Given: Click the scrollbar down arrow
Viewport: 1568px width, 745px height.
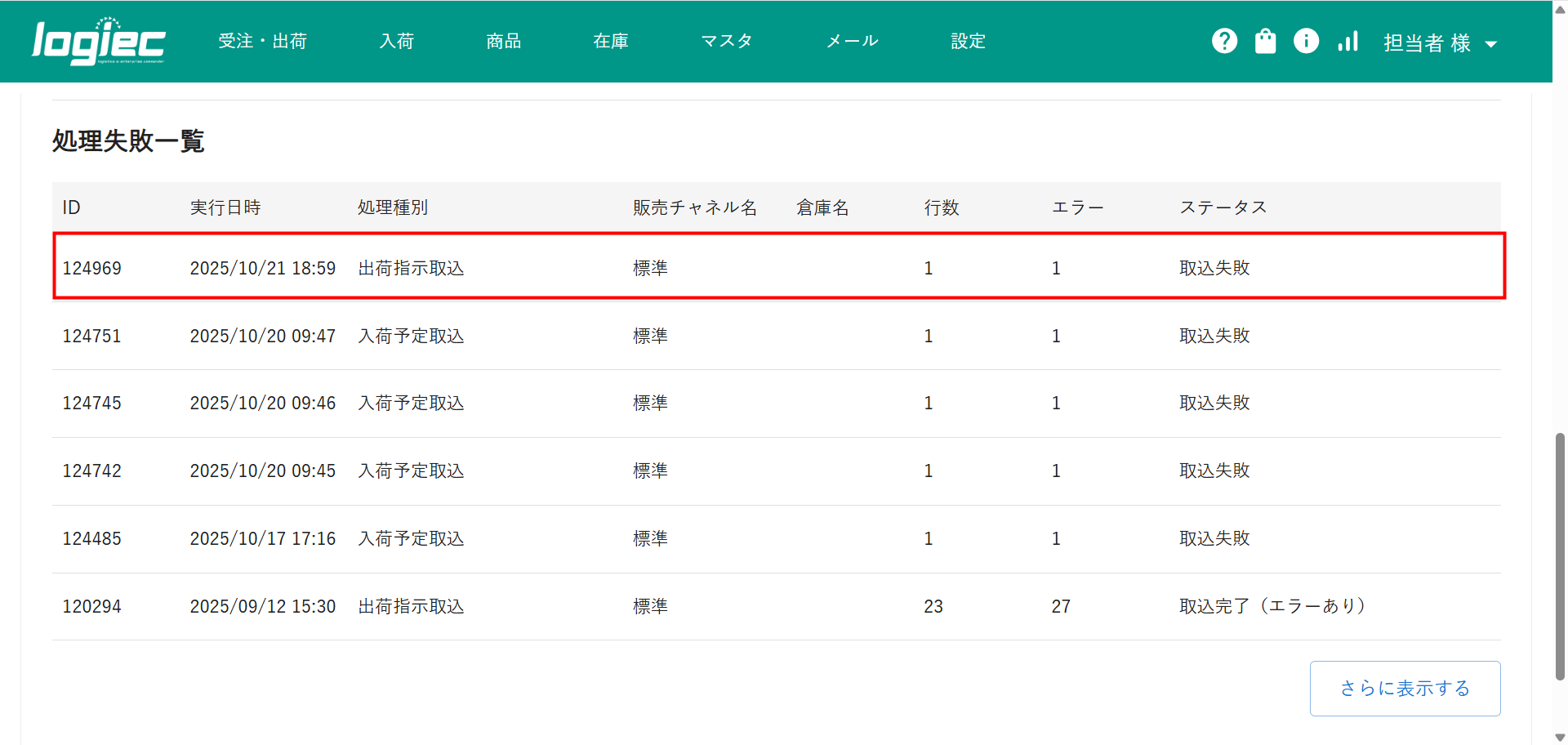Looking at the screenshot, I should [1560, 738].
